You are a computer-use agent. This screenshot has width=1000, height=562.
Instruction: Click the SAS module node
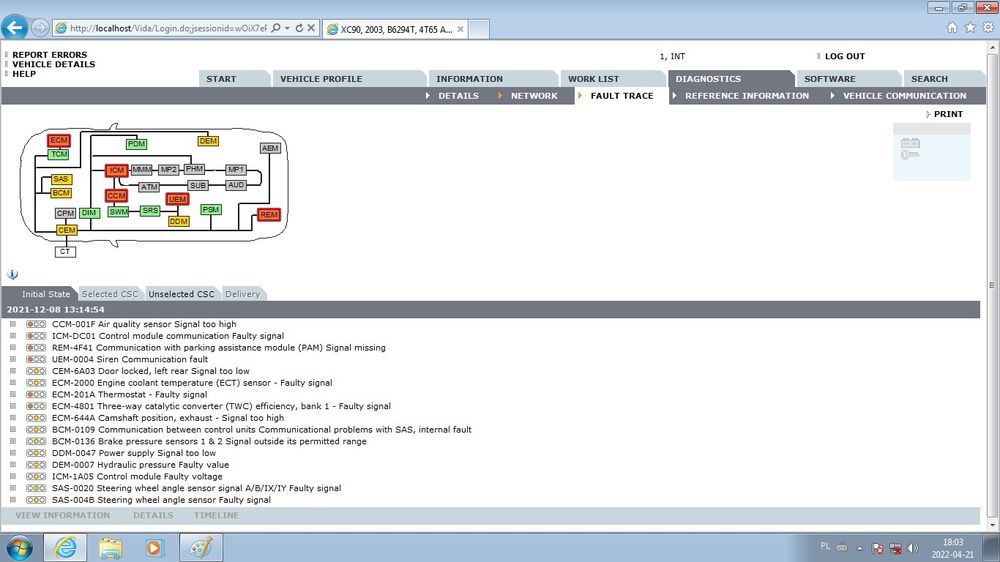pos(61,179)
